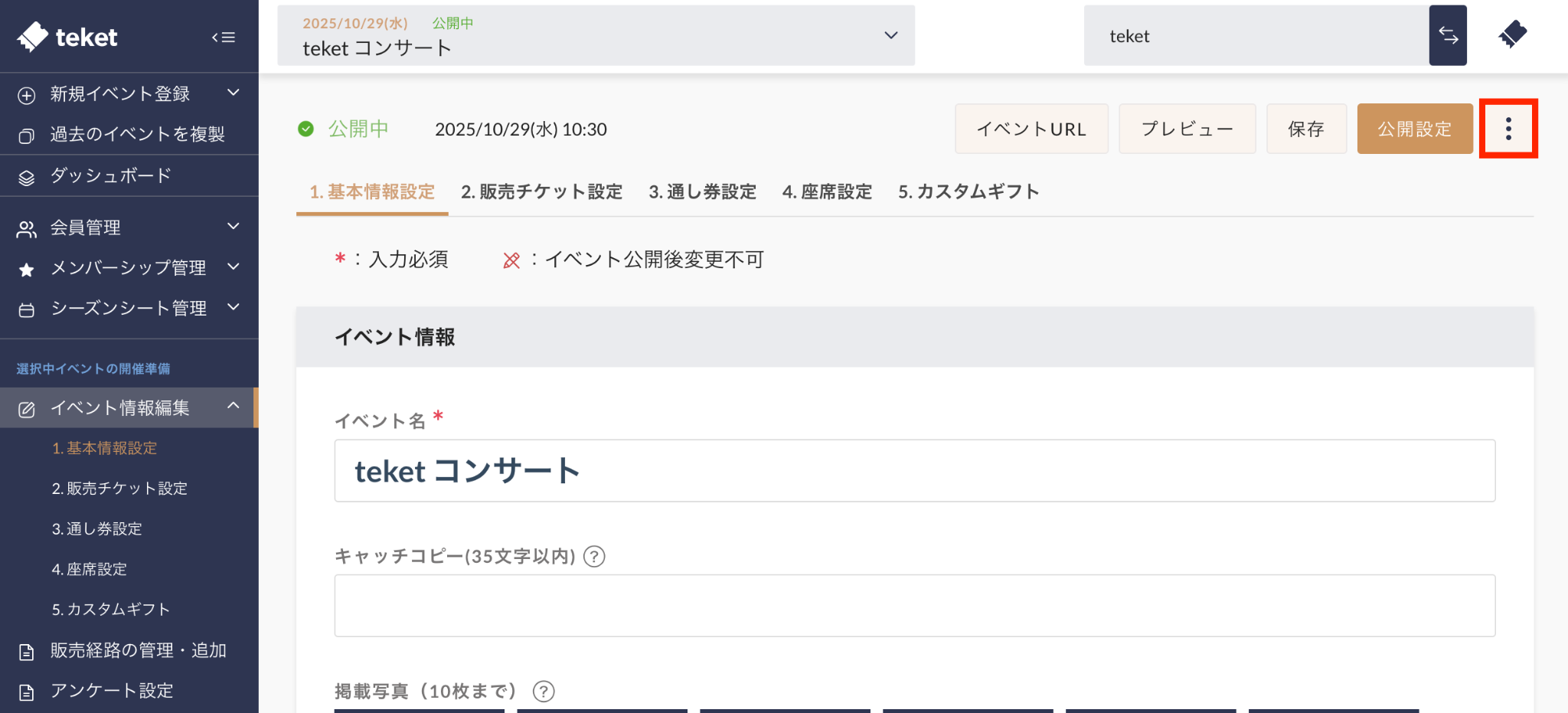Viewport: 1568px width, 713px height.
Task: Expand the 新規イベント登録 menu
Action: point(234,93)
